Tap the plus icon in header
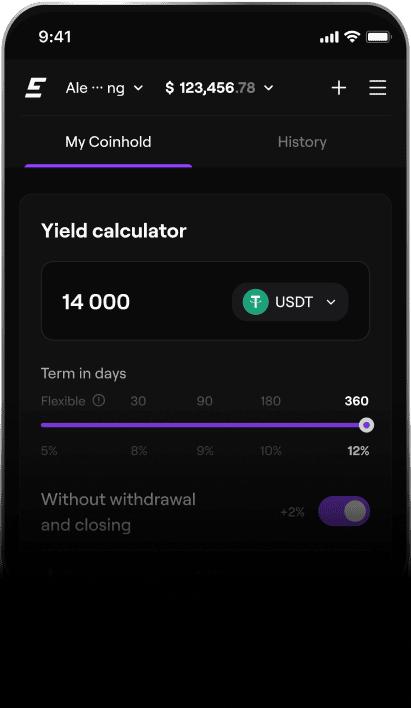The height and width of the screenshot is (708, 411). click(339, 88)
